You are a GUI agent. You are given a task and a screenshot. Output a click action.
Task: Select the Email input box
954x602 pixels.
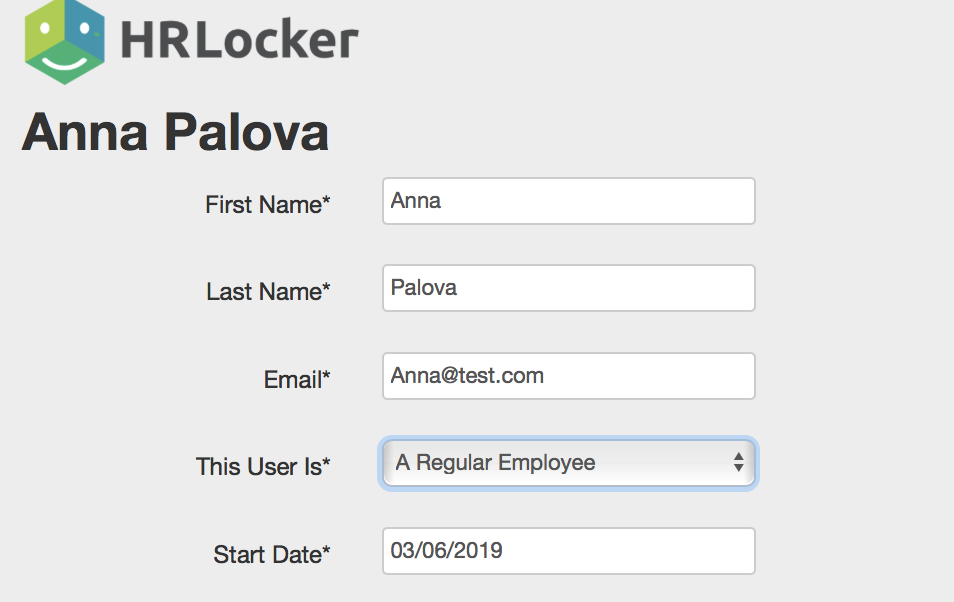568,376
